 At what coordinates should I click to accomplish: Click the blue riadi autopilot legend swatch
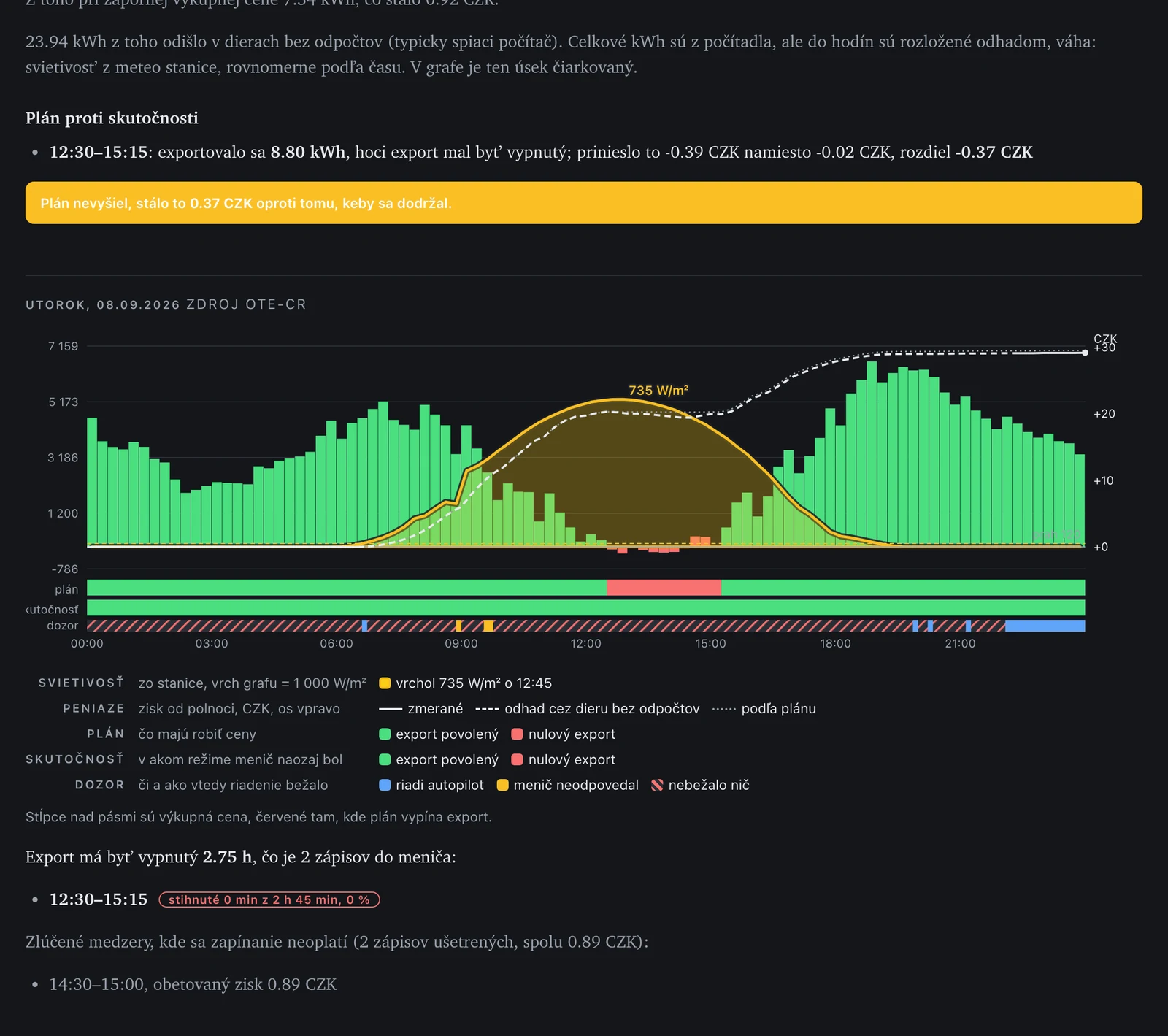point(385,786)
